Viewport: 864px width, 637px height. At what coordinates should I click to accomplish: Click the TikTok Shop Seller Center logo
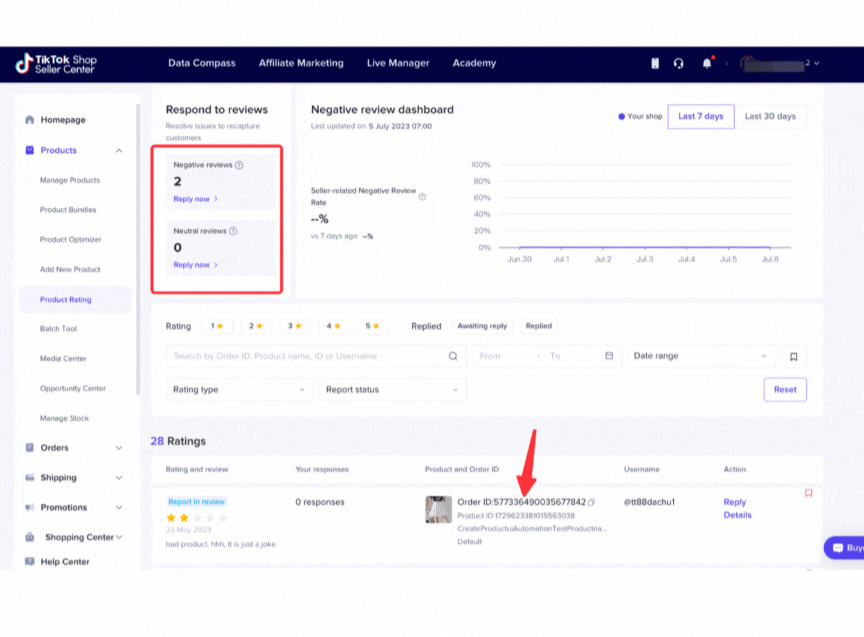[x=56, y=64]
